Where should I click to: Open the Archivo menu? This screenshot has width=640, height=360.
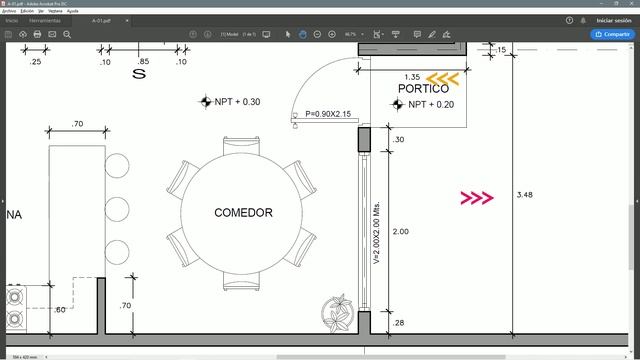[9, 11]
